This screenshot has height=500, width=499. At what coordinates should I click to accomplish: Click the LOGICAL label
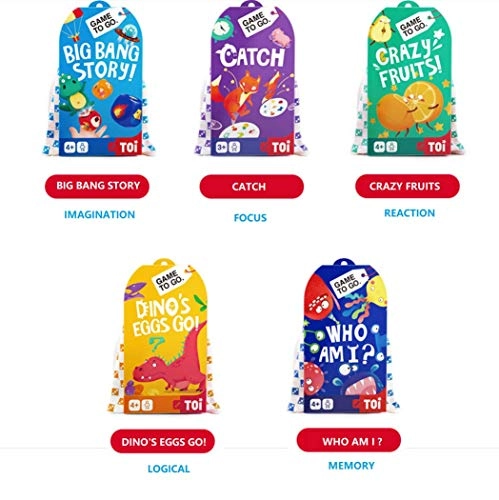coord(169,469)
